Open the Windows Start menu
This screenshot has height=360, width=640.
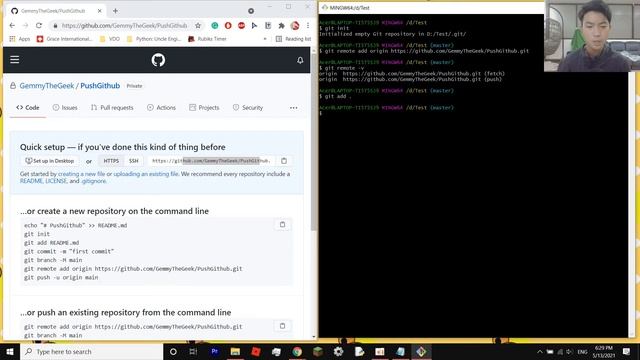(10, 351)
